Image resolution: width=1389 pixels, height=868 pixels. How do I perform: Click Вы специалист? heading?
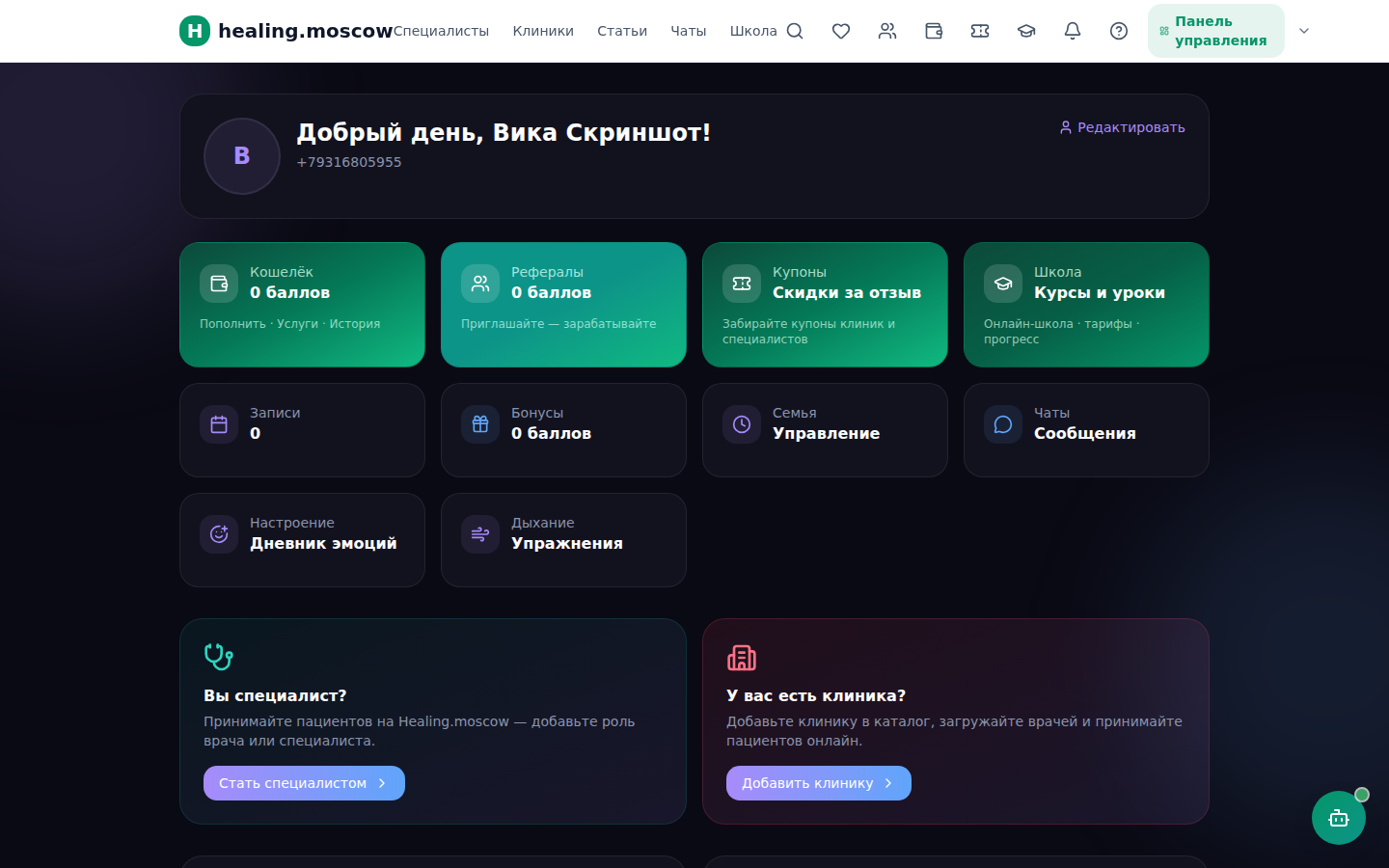point(275,696)
